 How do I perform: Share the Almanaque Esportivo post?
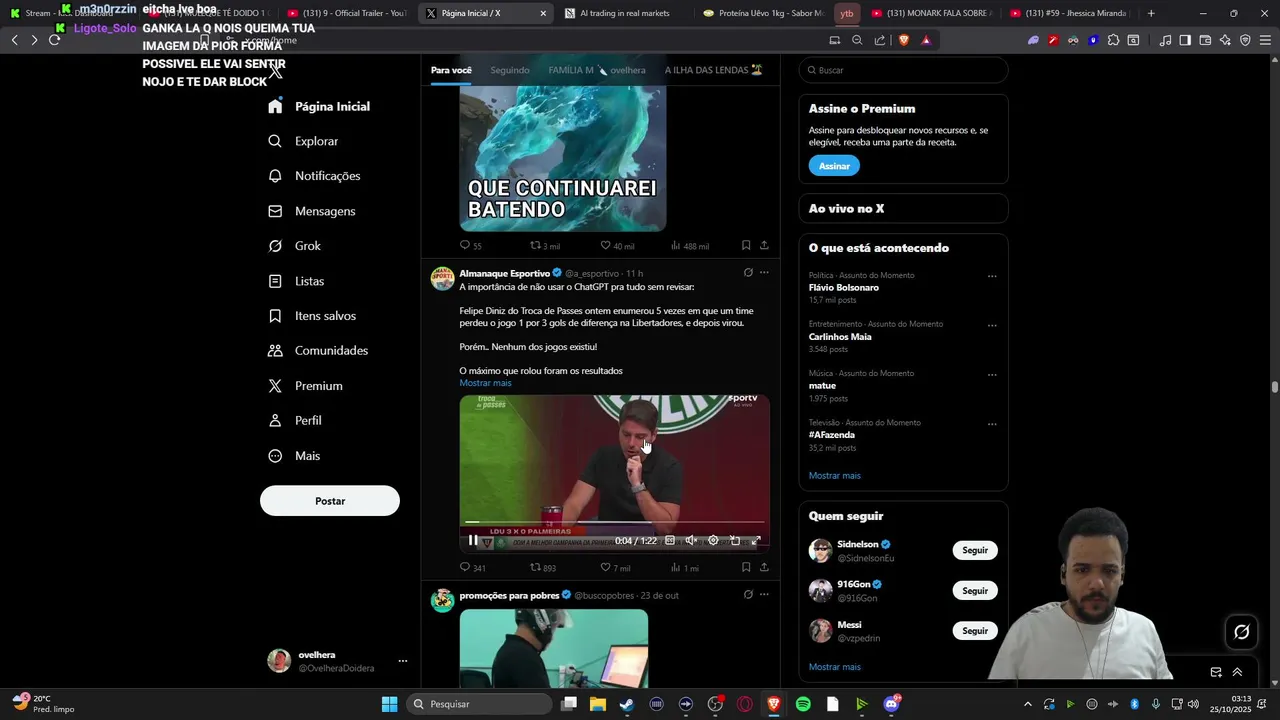(764, 567)
